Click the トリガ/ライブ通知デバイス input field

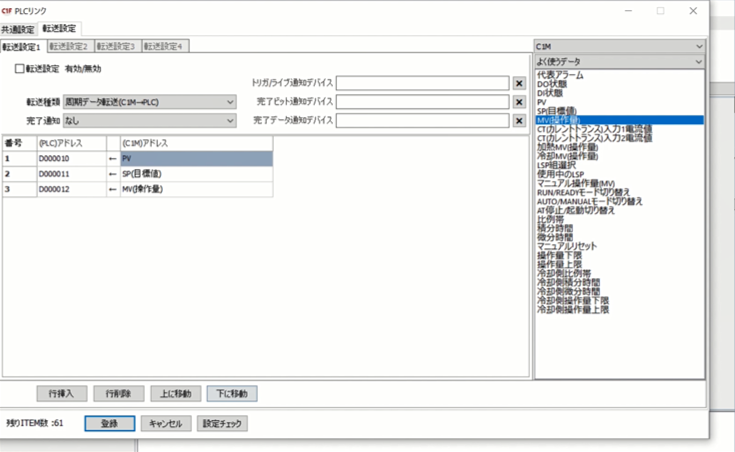[423, 83]
